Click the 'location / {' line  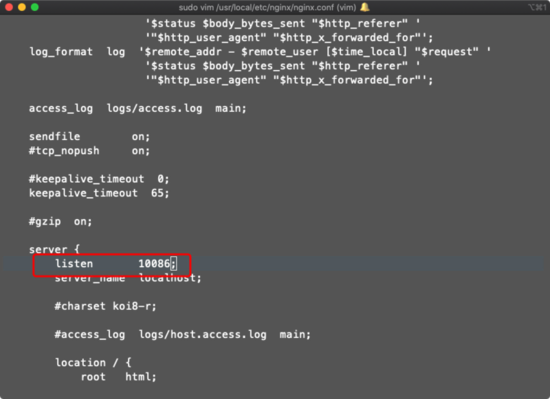(x=93, y=363)
